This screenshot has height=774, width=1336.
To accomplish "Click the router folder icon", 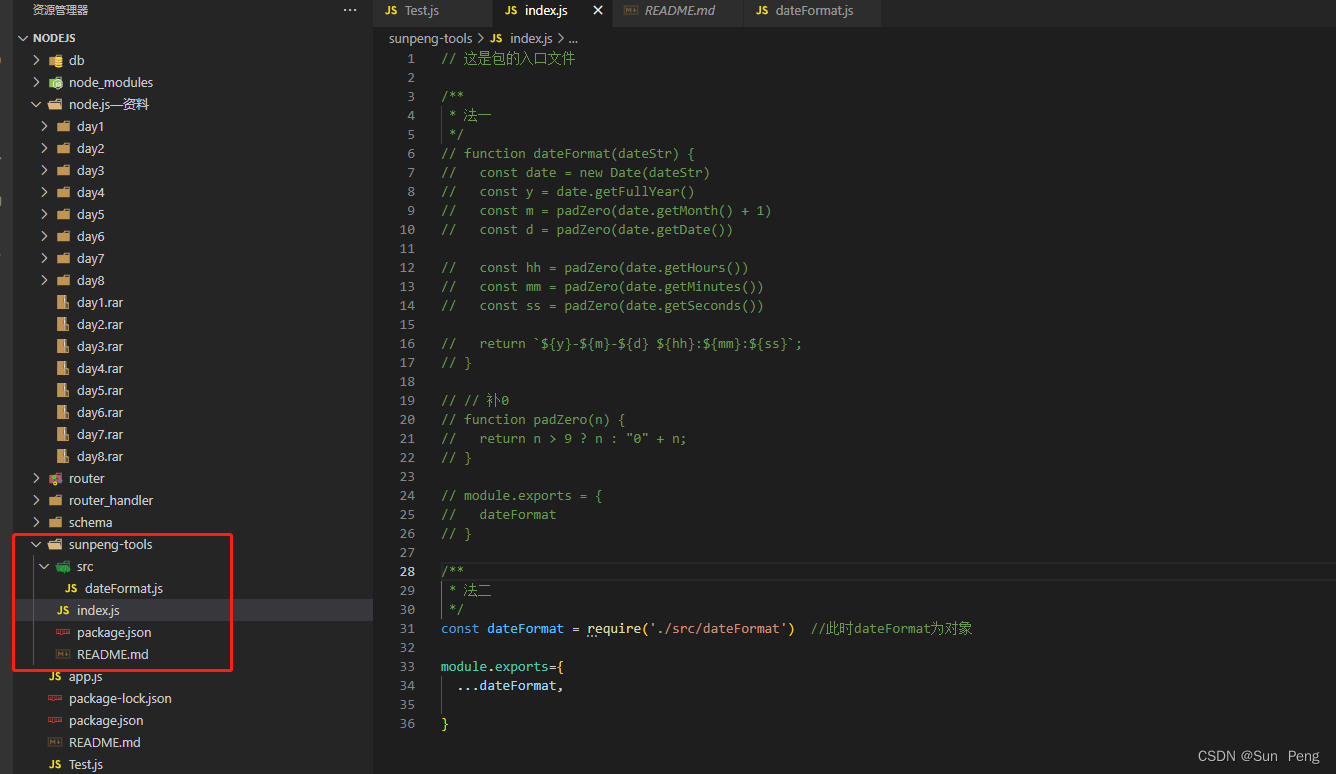I will point(55,478).
